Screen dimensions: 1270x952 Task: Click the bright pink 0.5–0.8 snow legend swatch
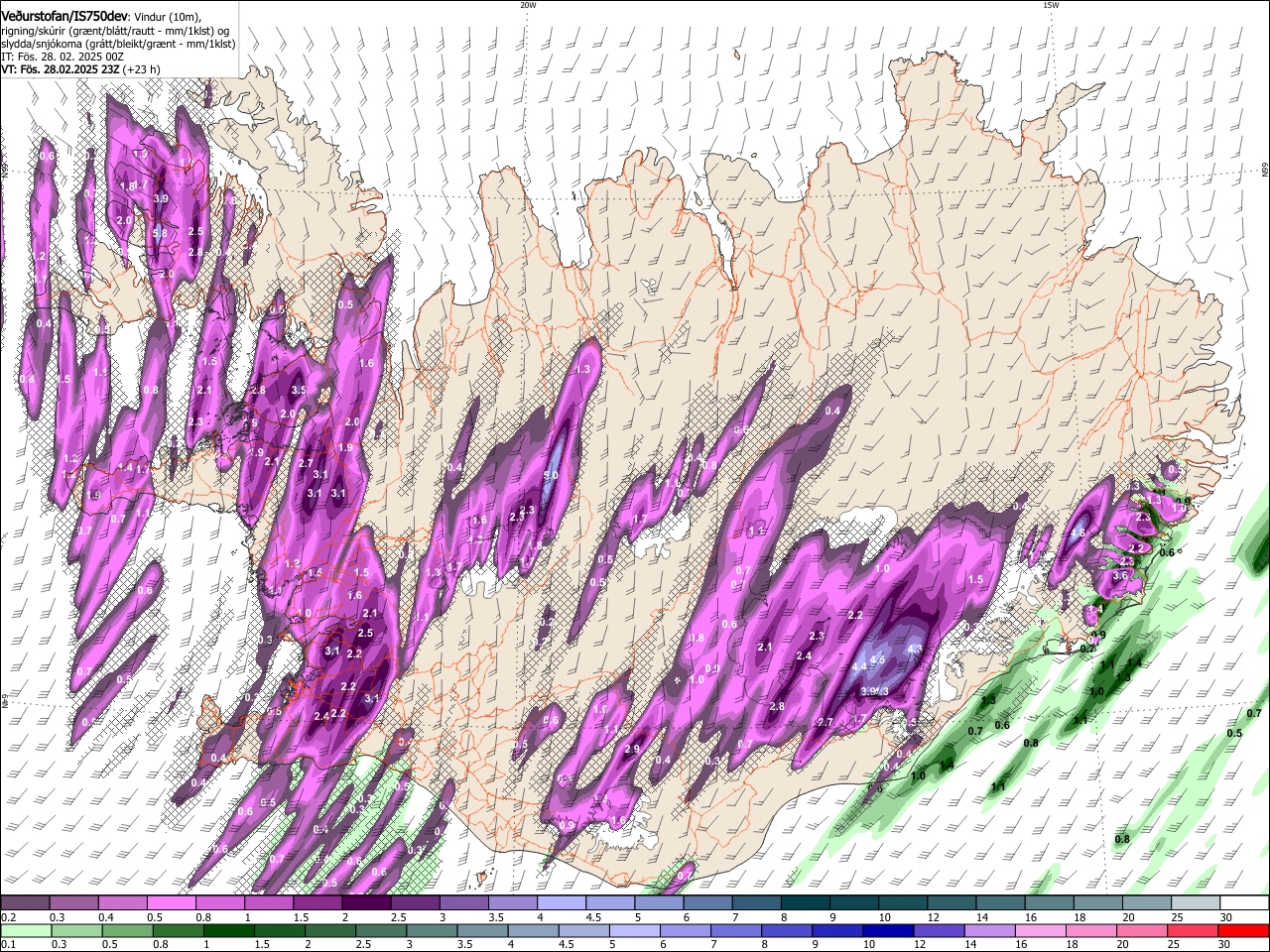pyautogui.click(x=171, y=903)
